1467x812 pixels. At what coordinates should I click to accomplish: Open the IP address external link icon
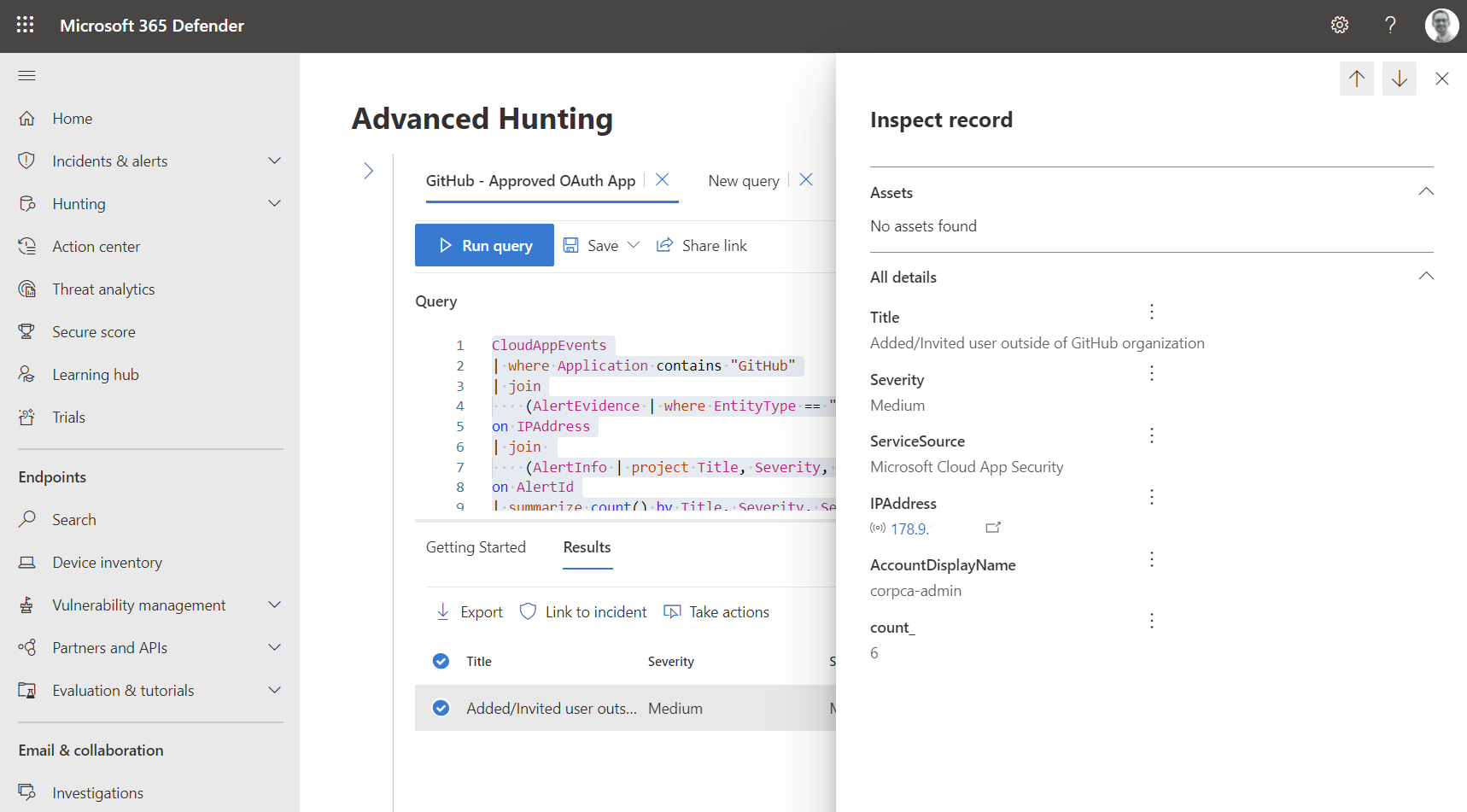coord(993,528)
